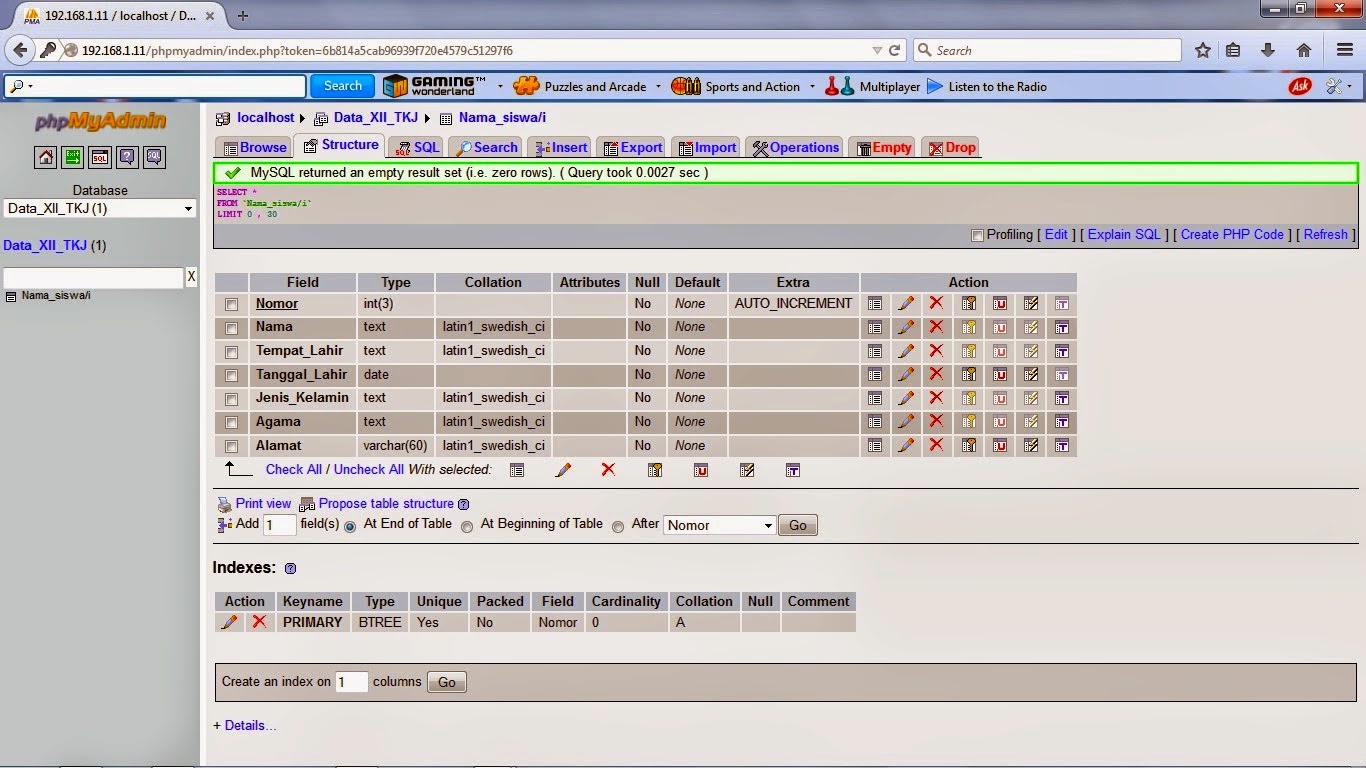This screenshot has width=1366, height=768.
Task: Set primary key icon for Tanggal_Lahir row
Action: (x=968, y=374)
